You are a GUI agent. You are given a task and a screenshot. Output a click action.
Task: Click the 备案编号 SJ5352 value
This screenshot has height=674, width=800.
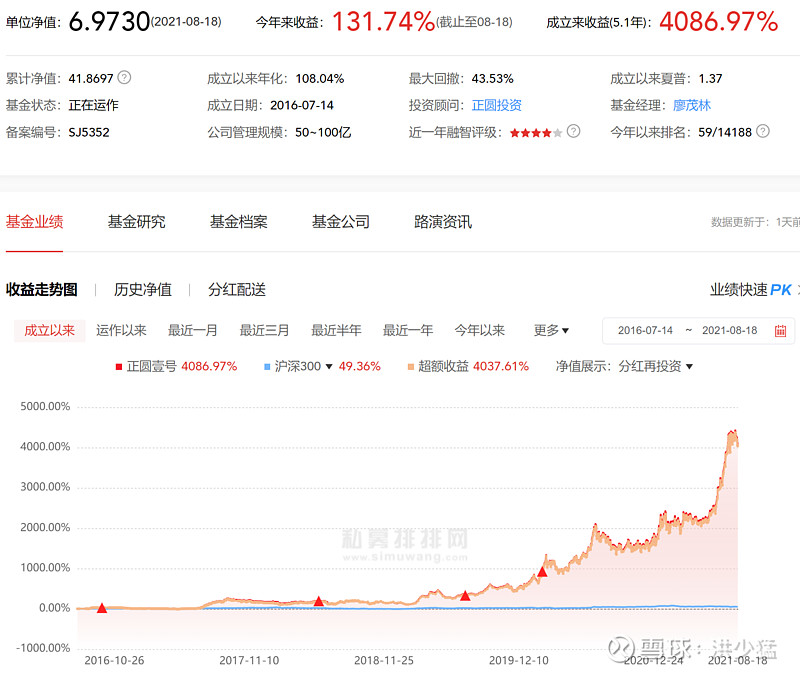[x=89, y=132]
